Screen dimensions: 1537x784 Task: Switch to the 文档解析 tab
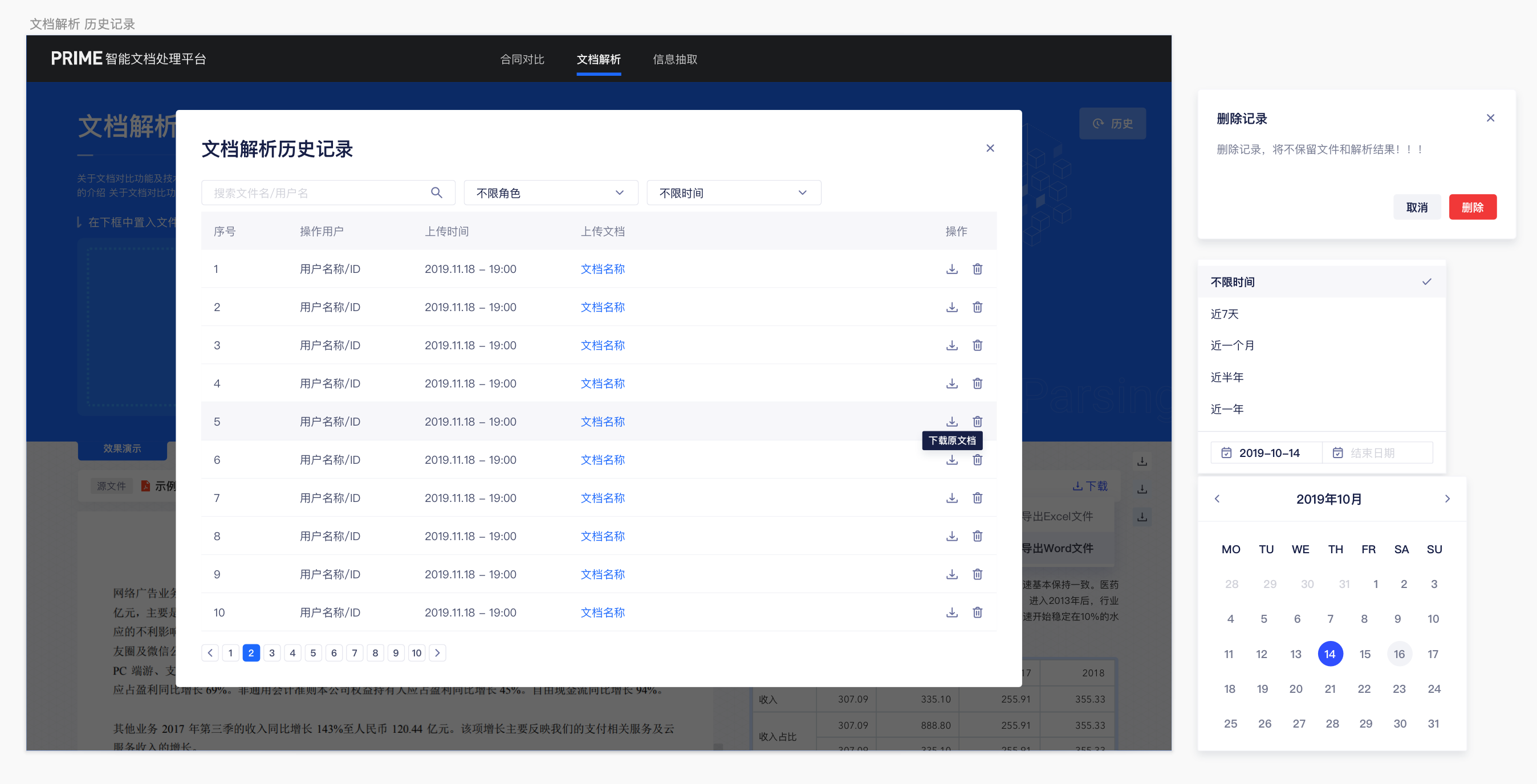coord(599,59)
